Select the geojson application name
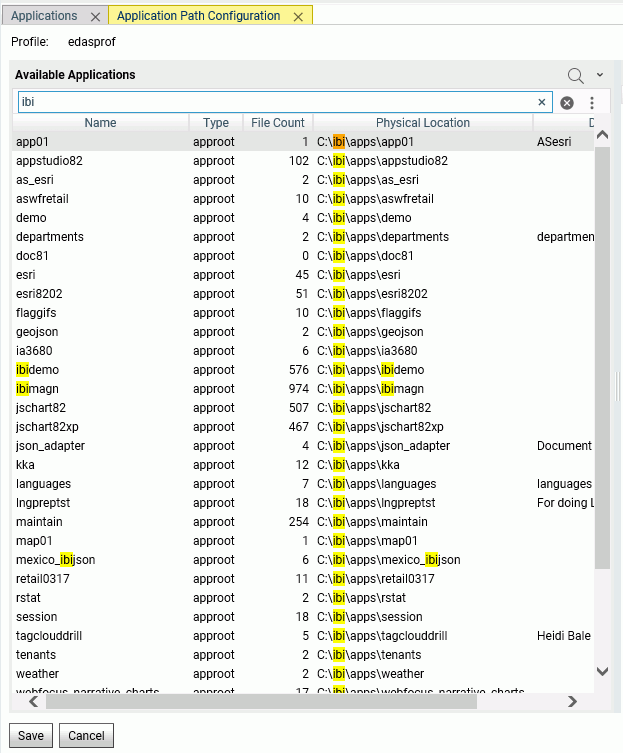This screenshot has width=623, height=753. (x=37, y=332)
